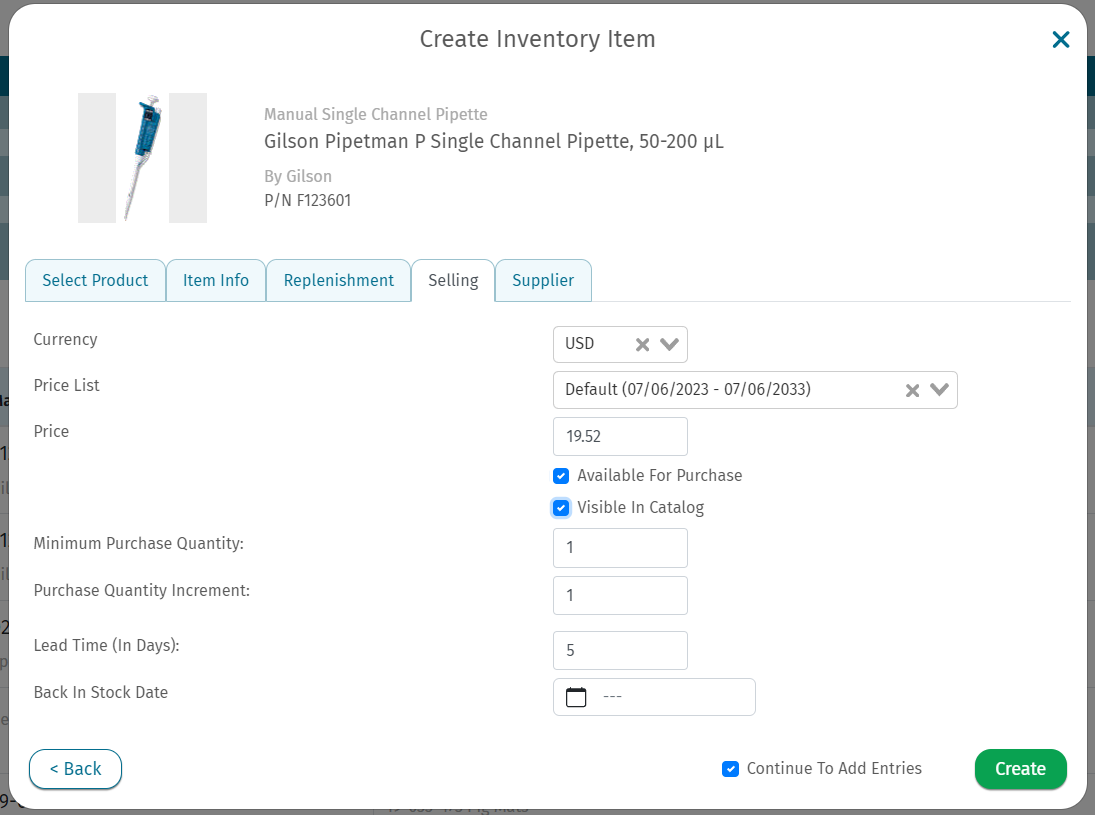
Task: Clear the Default price list selection
Action: (912, 390)
